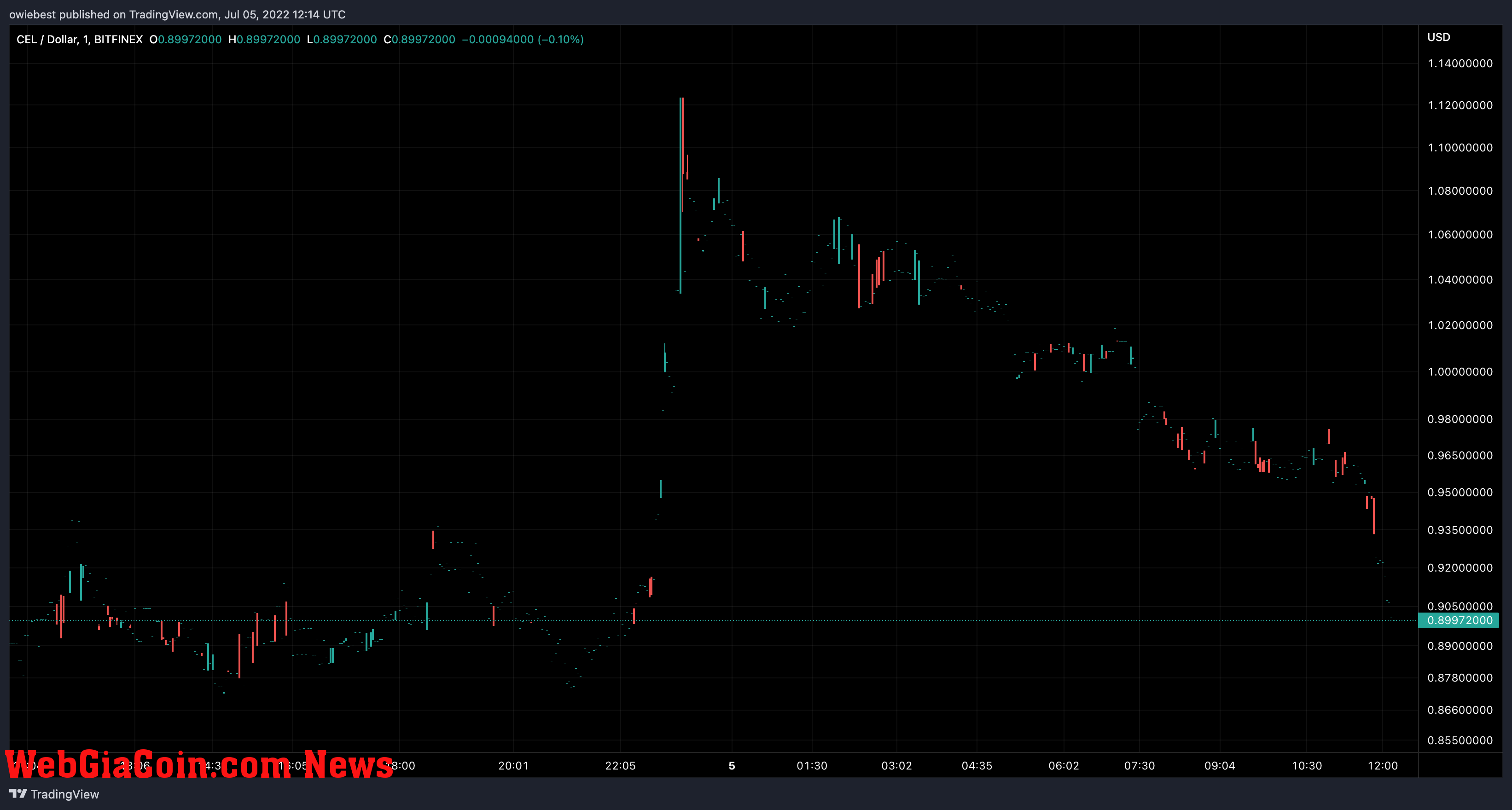Click the close value C0.89972000
Image resolution: width=1512 pixels, height=810 pixels.
tap(419, 39)
